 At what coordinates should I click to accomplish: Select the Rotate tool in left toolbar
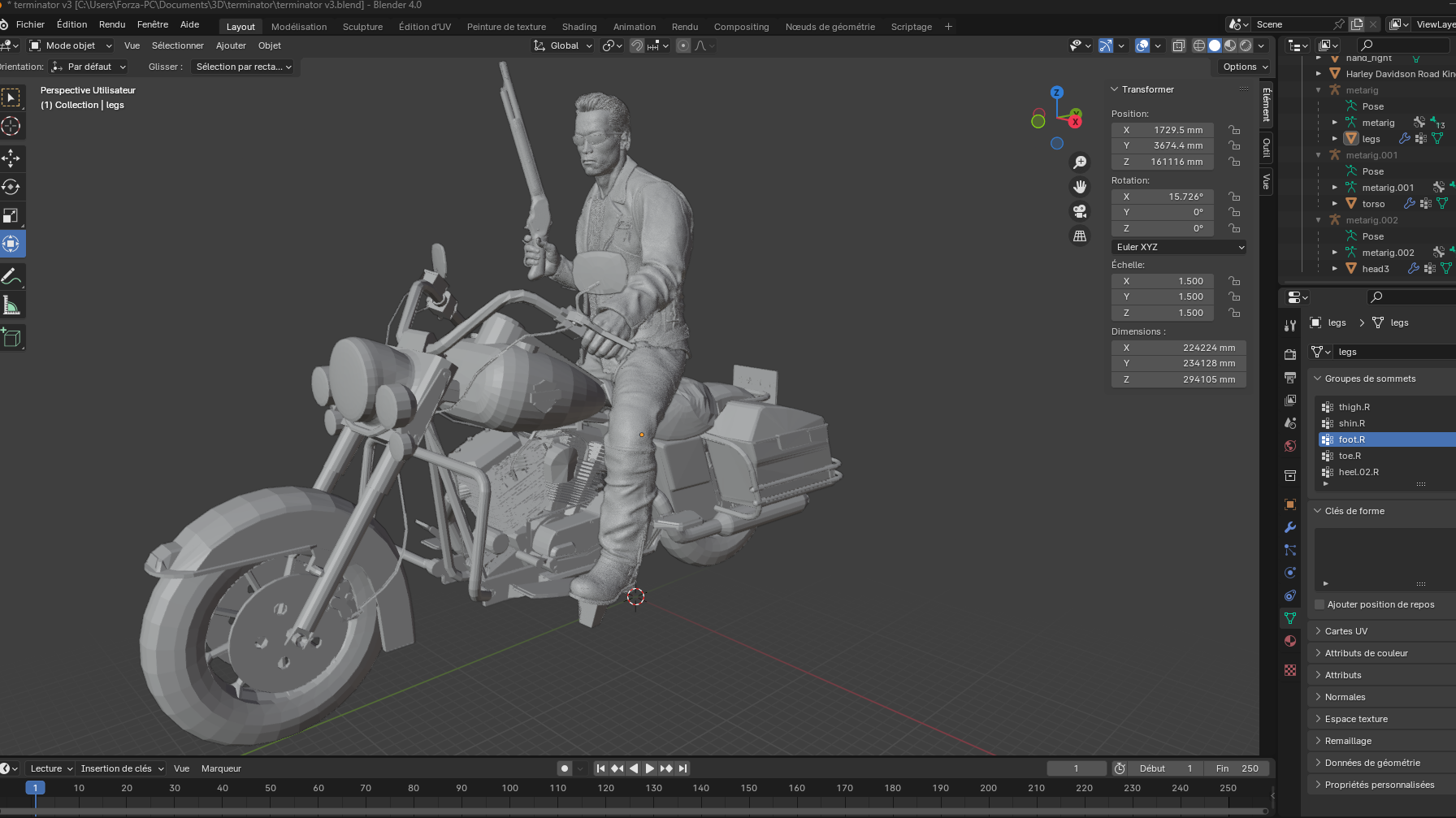[11, 187]
